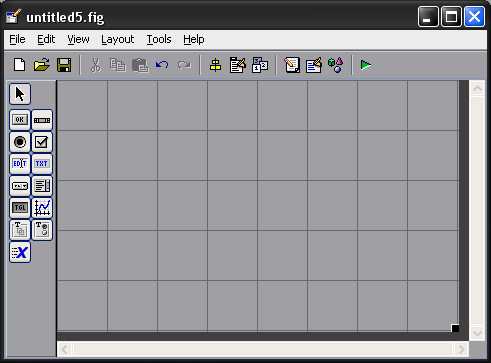Choose the Axes component
The image size is (491, 363).
(42, 208)
